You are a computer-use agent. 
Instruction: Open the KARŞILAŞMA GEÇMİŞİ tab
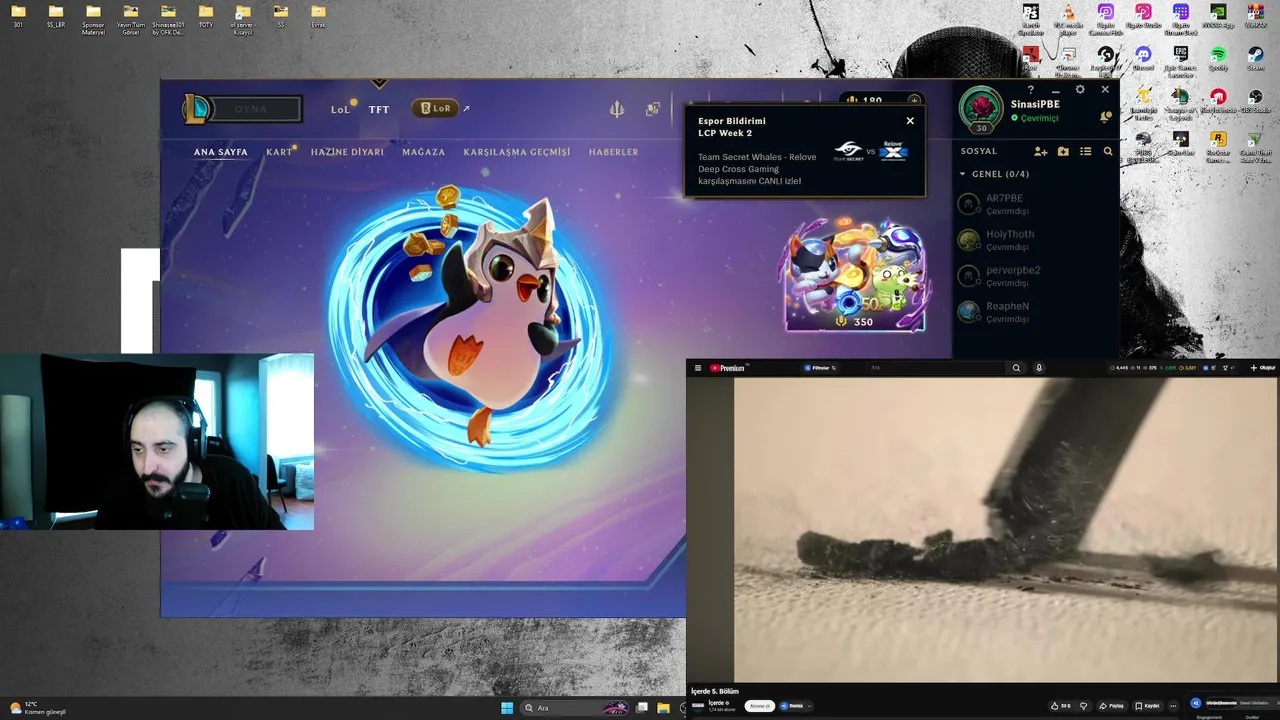pyautogui.click(x=516, y=152)
